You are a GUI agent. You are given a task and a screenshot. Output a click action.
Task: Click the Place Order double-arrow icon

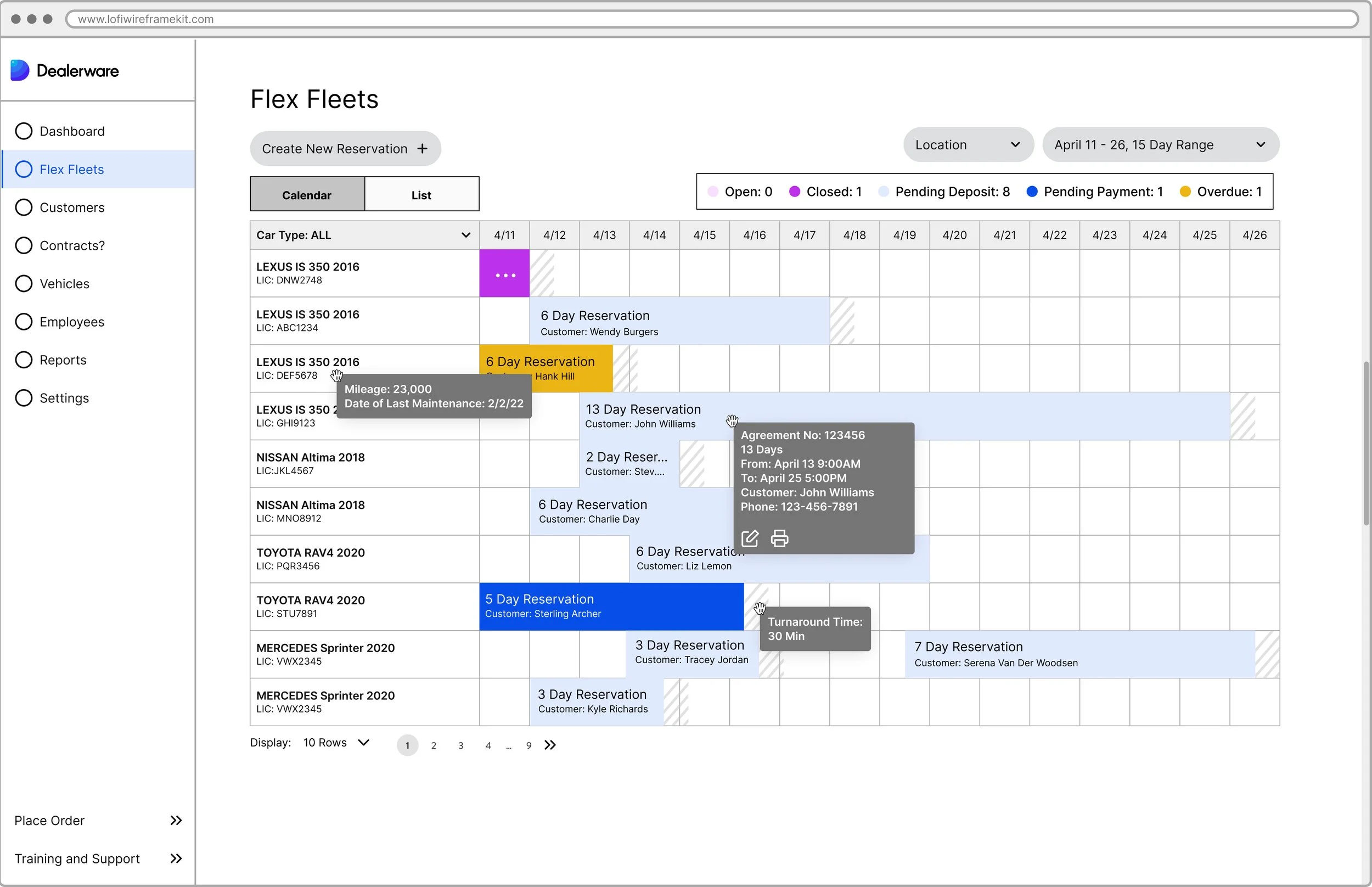pyautogui.click(x=176, y=820)
